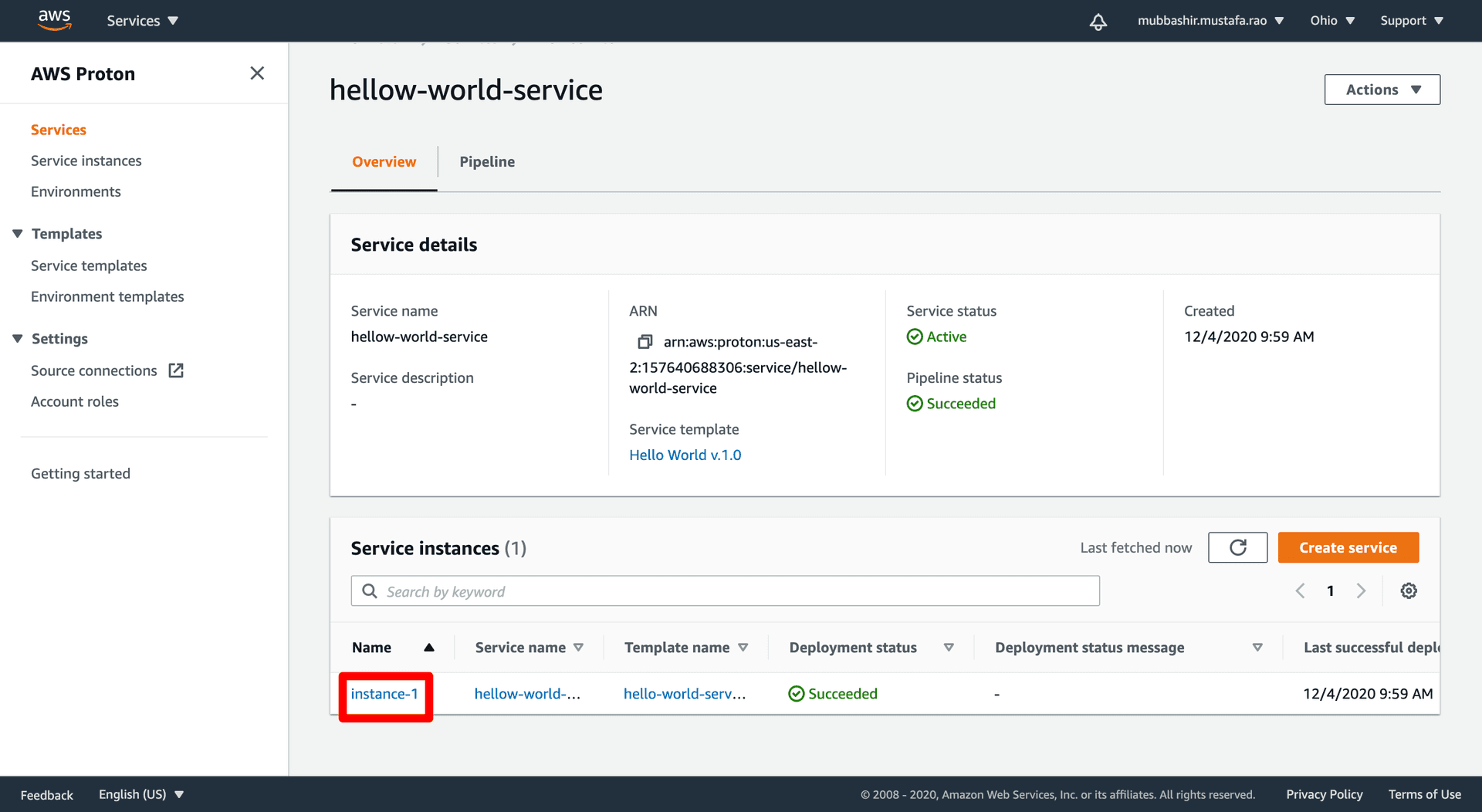Open Environment templates in the sidebar
This screenshot has width=1482, height=812.
(107, 296)
